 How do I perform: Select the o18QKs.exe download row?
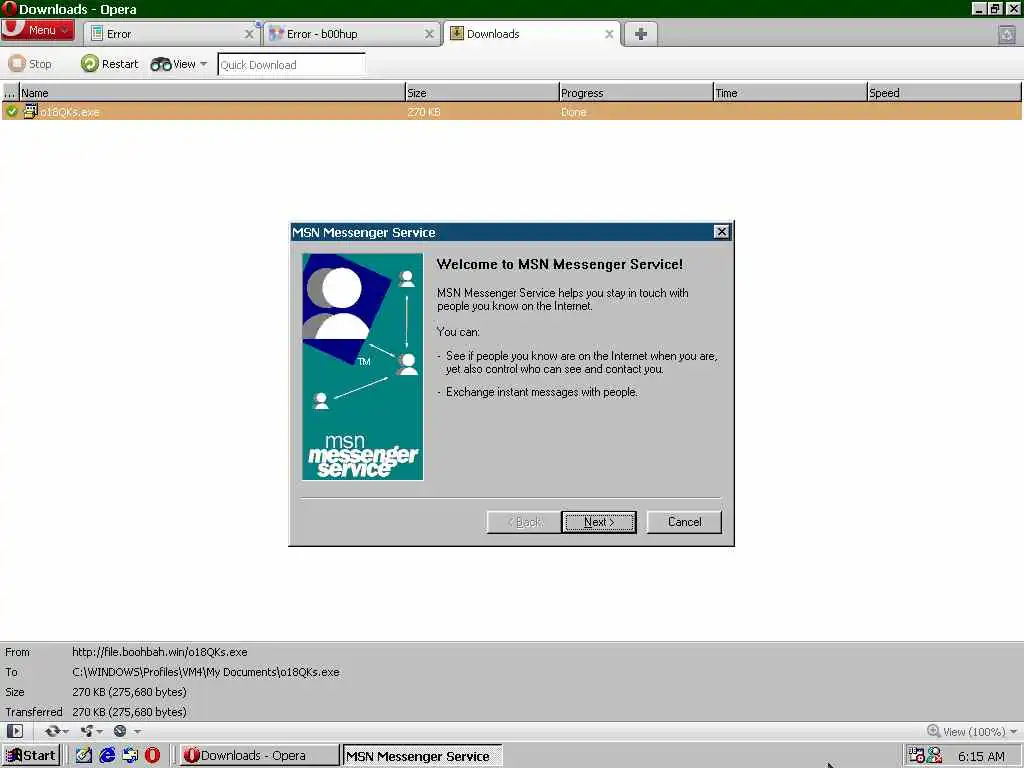512,112
